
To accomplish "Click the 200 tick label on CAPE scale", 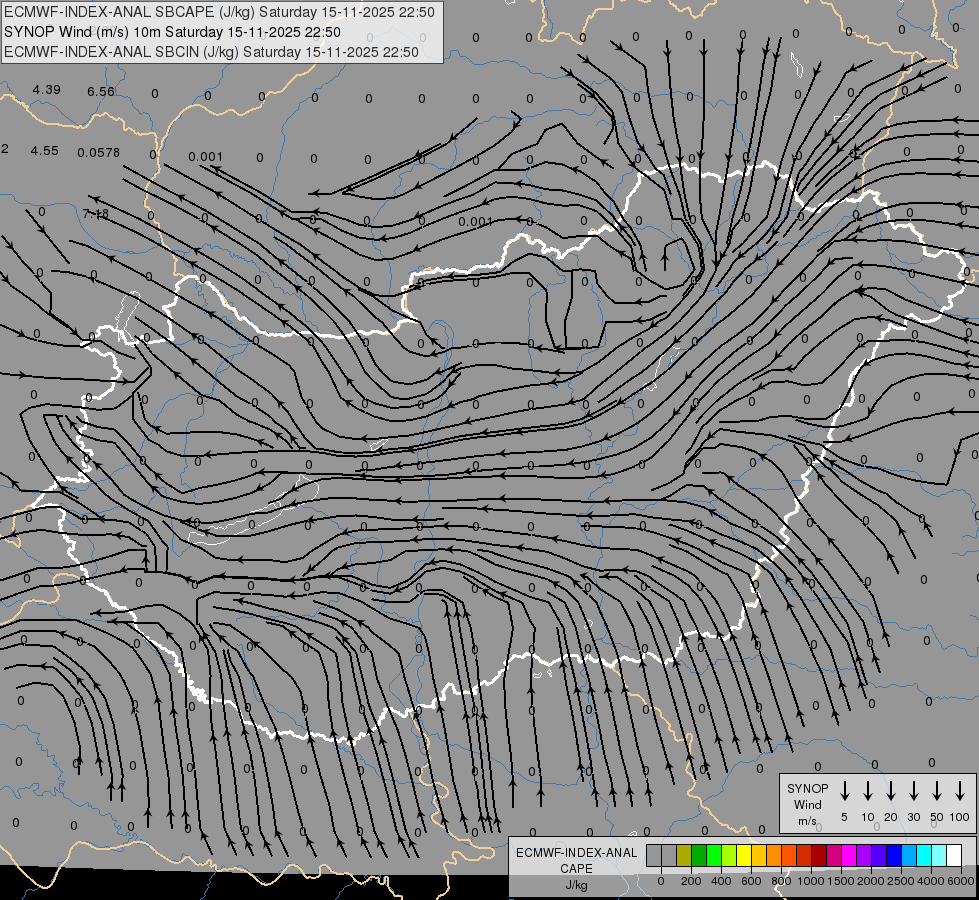I will [691, 881].
